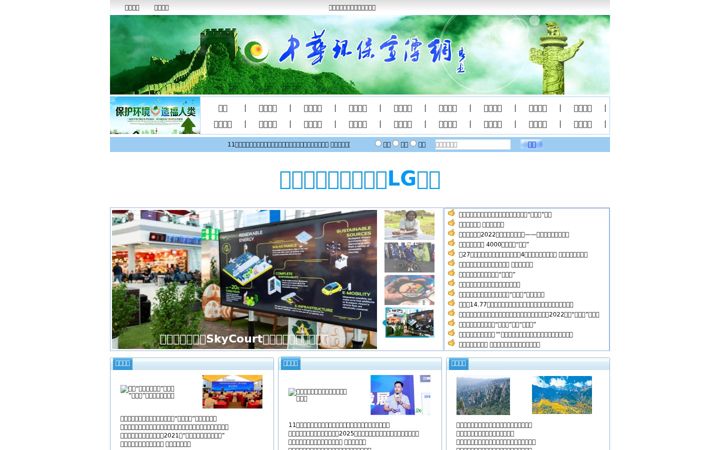Open the large blue headline containing "LG"

(360, 179)
